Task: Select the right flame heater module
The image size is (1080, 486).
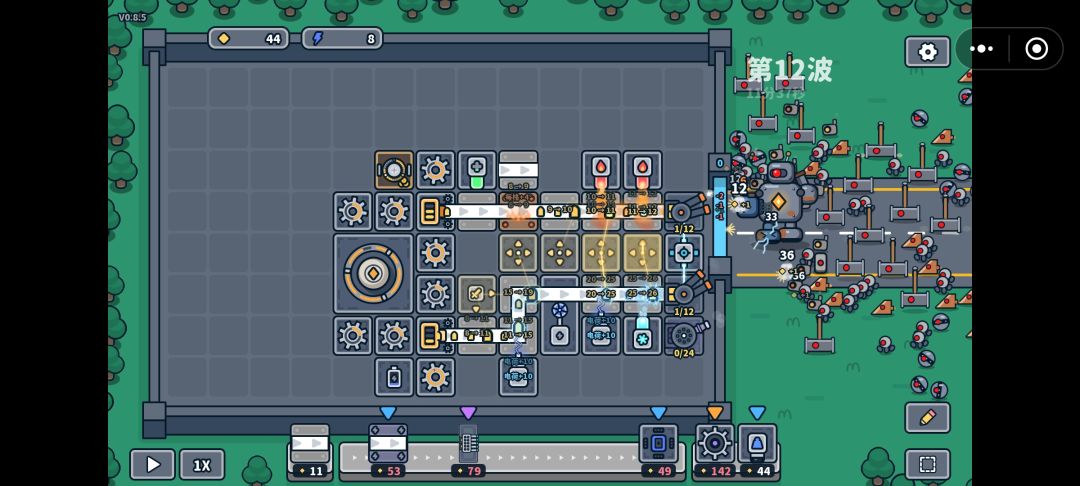Action: [642, 170]
